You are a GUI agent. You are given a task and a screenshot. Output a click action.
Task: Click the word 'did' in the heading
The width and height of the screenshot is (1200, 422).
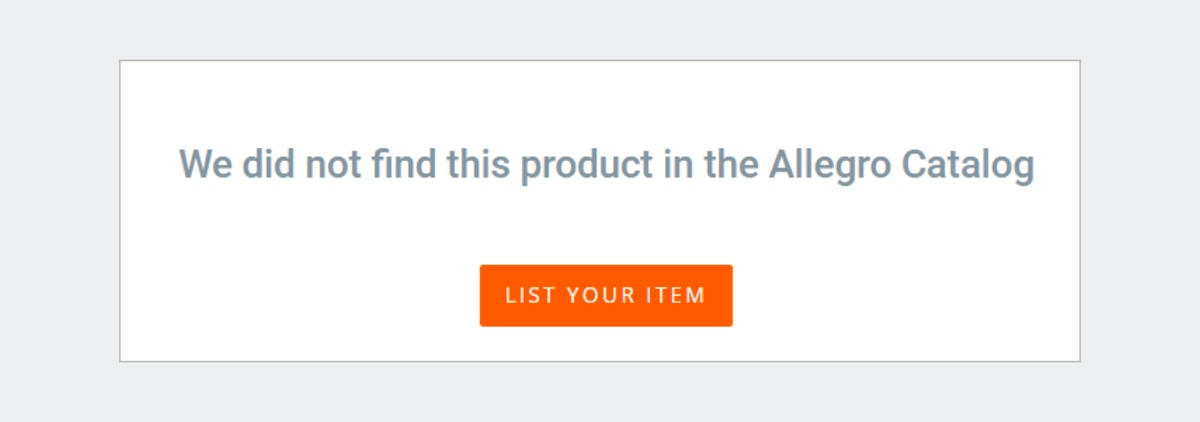[266, 163]
